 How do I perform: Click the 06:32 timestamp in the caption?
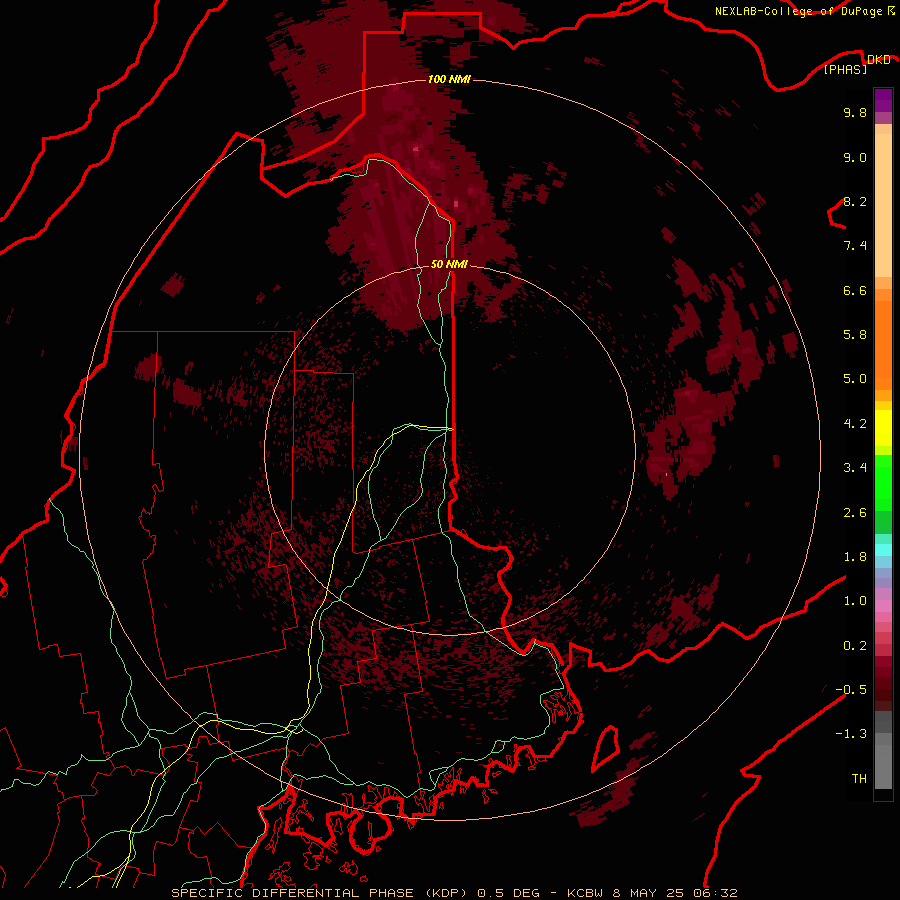click(x=716, y=893)
